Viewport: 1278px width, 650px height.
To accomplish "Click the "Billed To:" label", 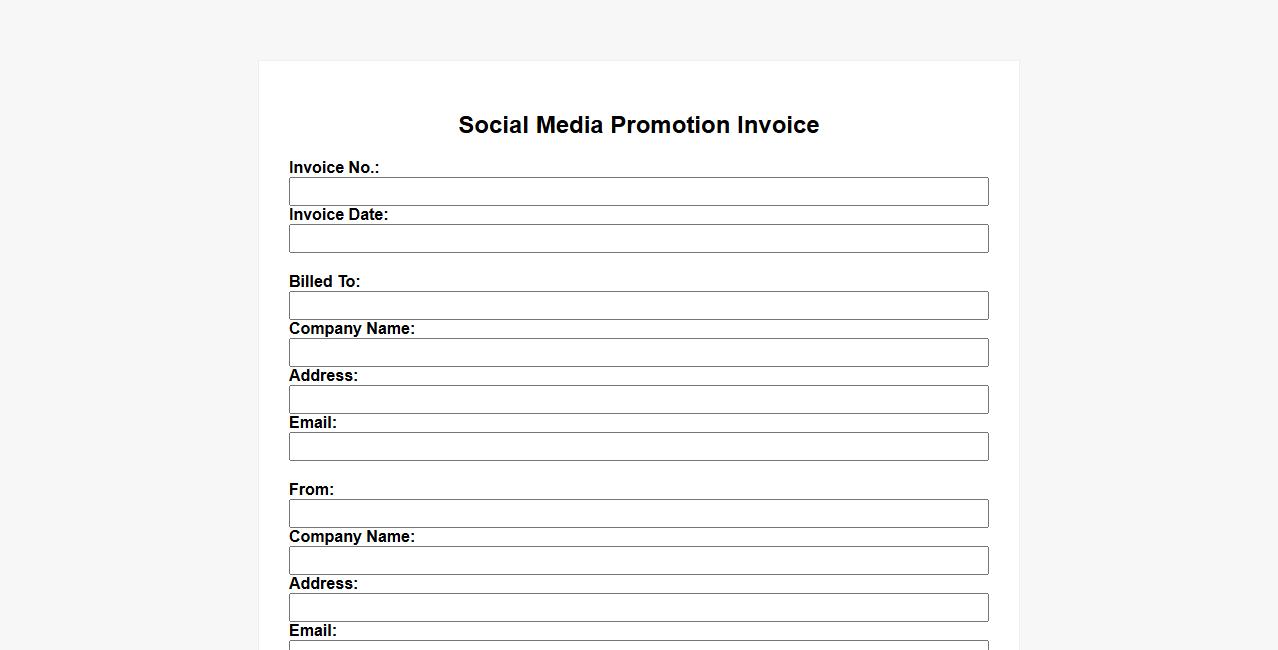I will [324, 282].
